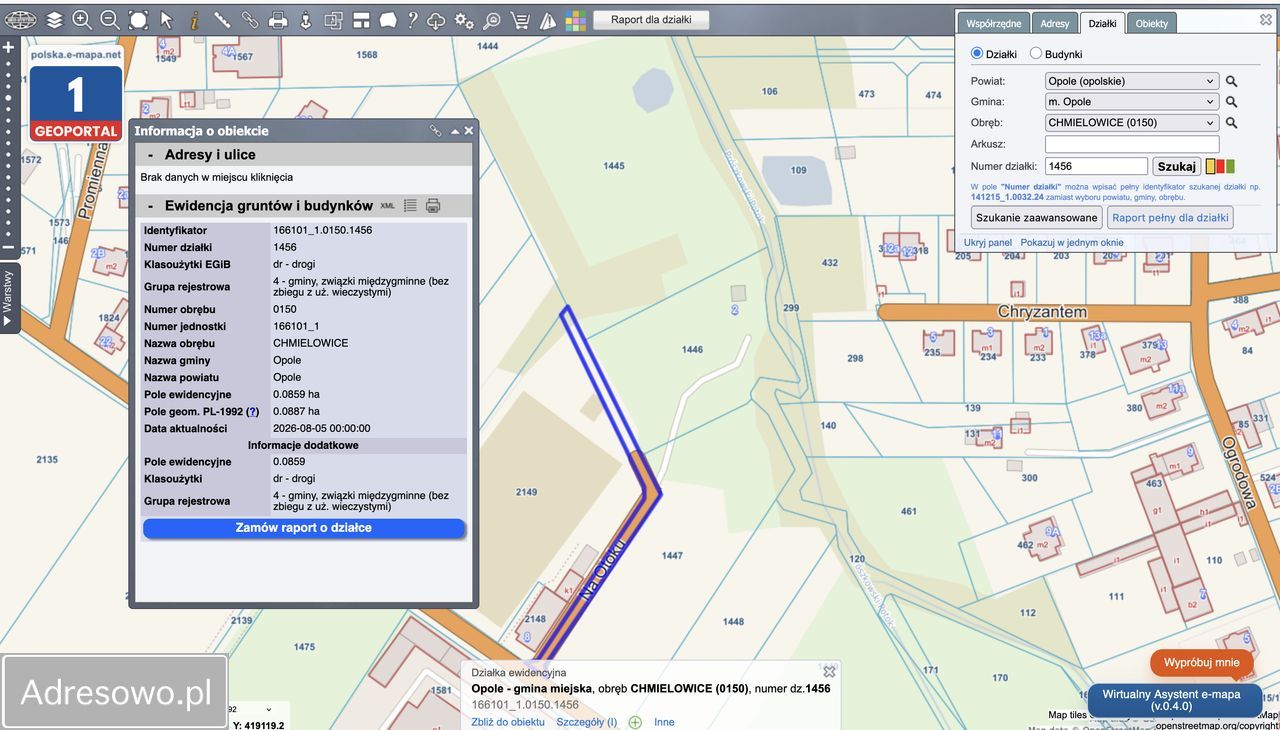The image size is (1280, 730).
Task: Copy link to object information
Action: click(436, 130)
